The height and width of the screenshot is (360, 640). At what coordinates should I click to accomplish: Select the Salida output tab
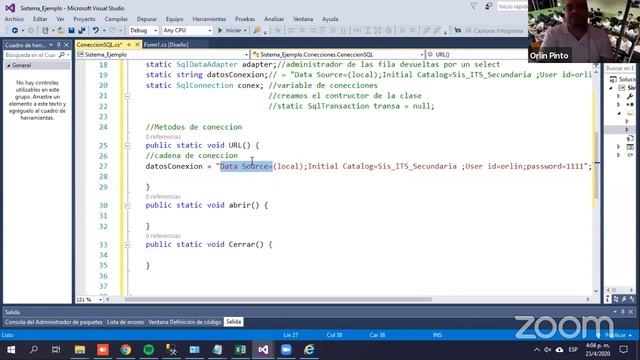[x=233, y=322]
